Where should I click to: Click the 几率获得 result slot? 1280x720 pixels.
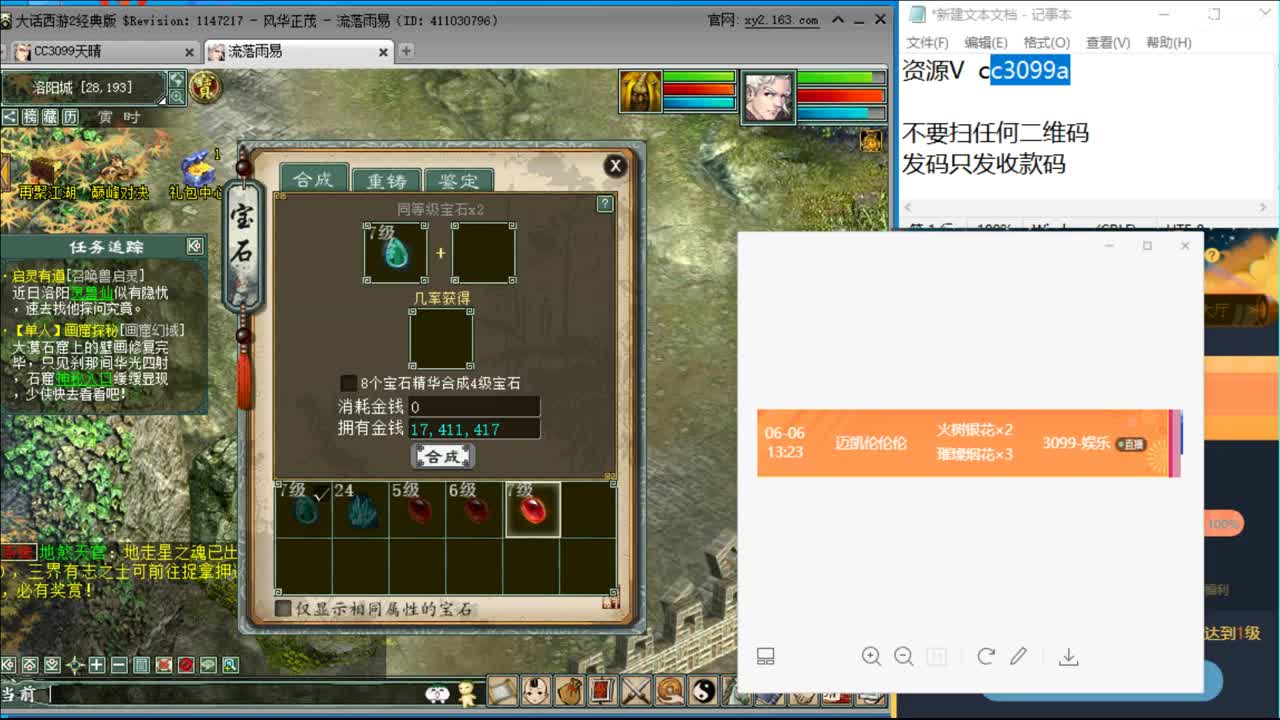click(441, 339)
